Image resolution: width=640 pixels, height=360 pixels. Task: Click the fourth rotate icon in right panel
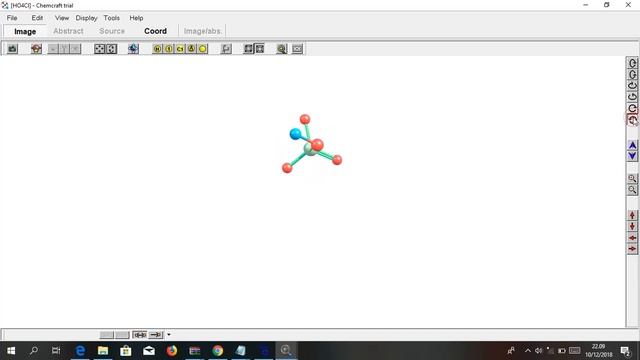(632, 97)
